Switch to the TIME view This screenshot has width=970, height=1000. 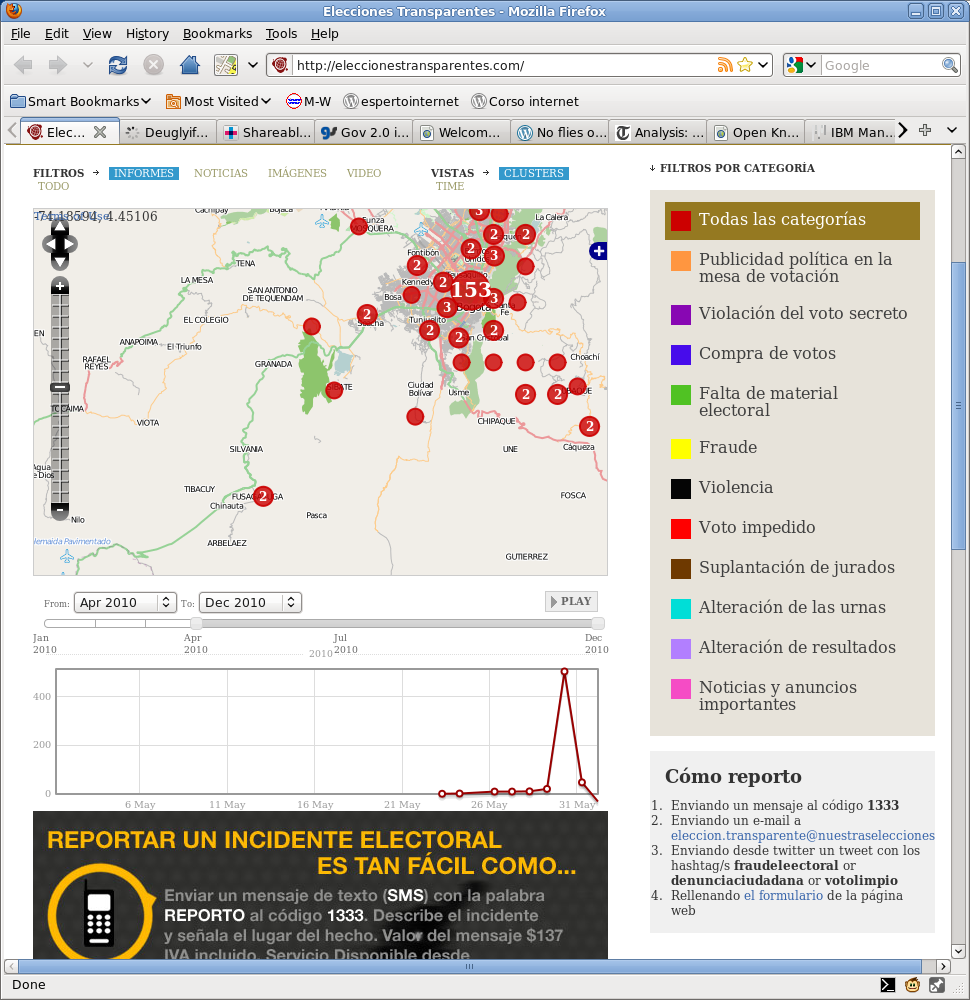[450, 186]
